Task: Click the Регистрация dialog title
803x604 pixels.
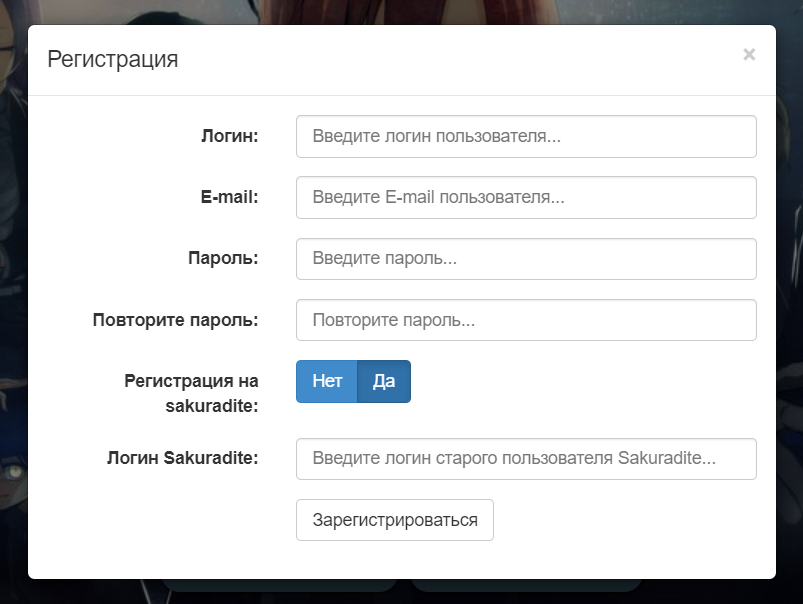Action: (x=113, y=59)
